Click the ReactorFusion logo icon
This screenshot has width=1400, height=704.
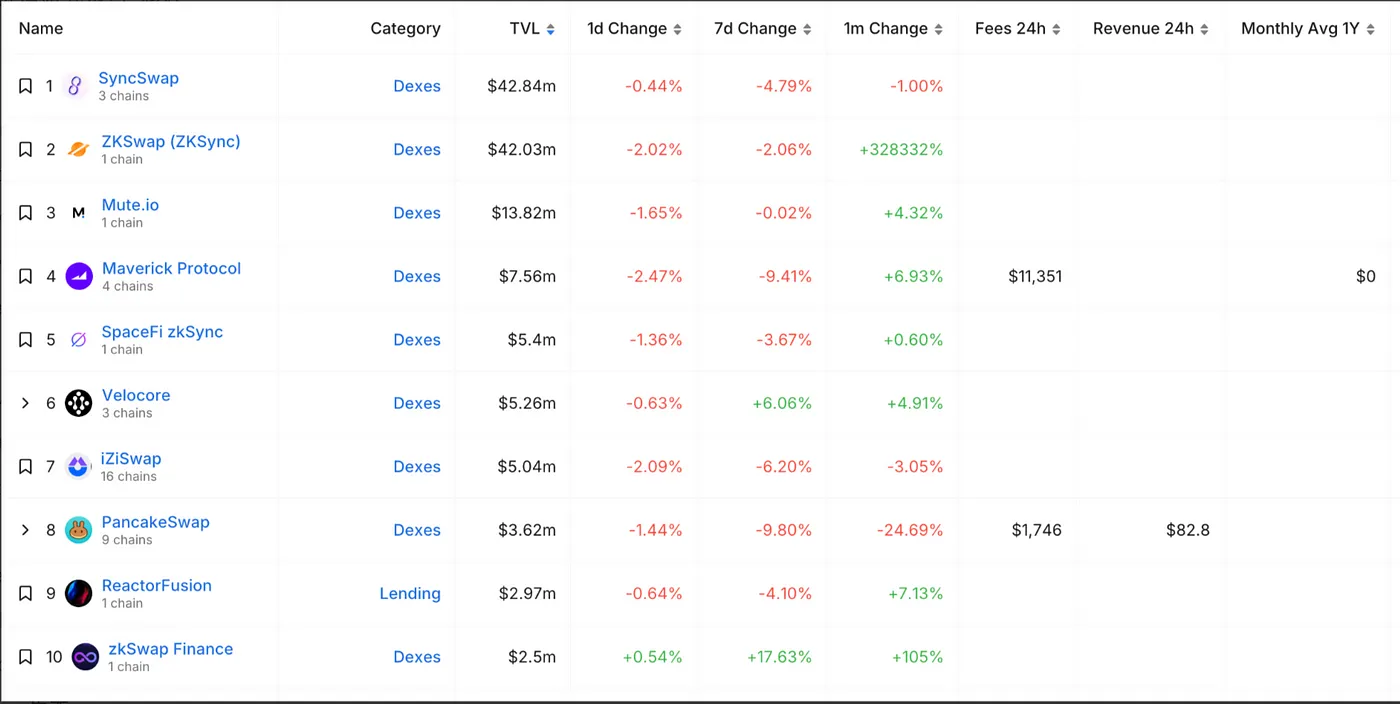click(x=78, y=593)
